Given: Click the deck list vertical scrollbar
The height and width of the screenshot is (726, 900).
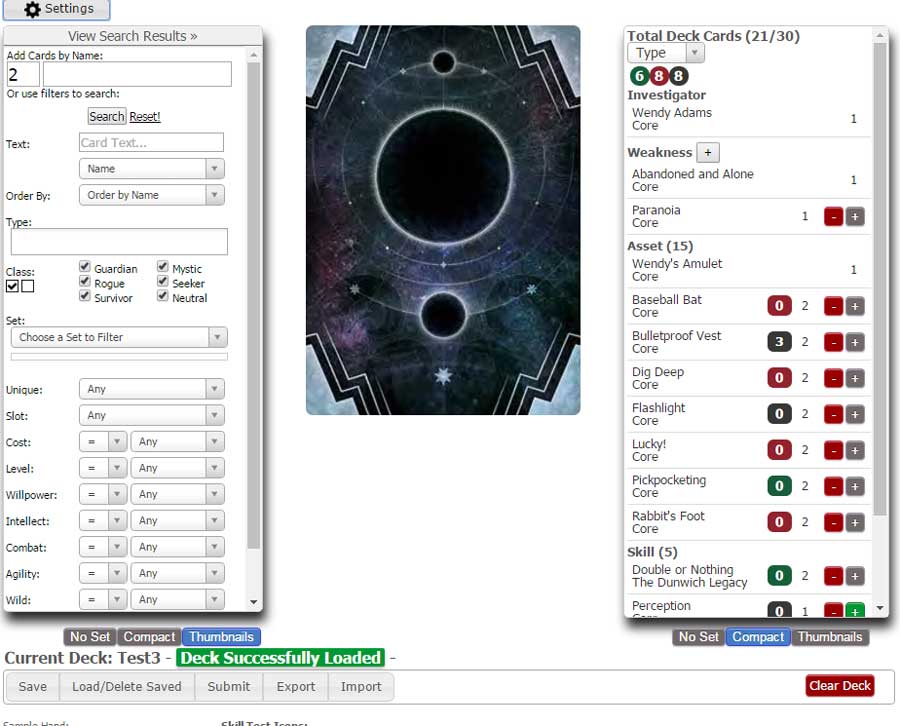Looking at the screenshot, I should pos(880,278).
